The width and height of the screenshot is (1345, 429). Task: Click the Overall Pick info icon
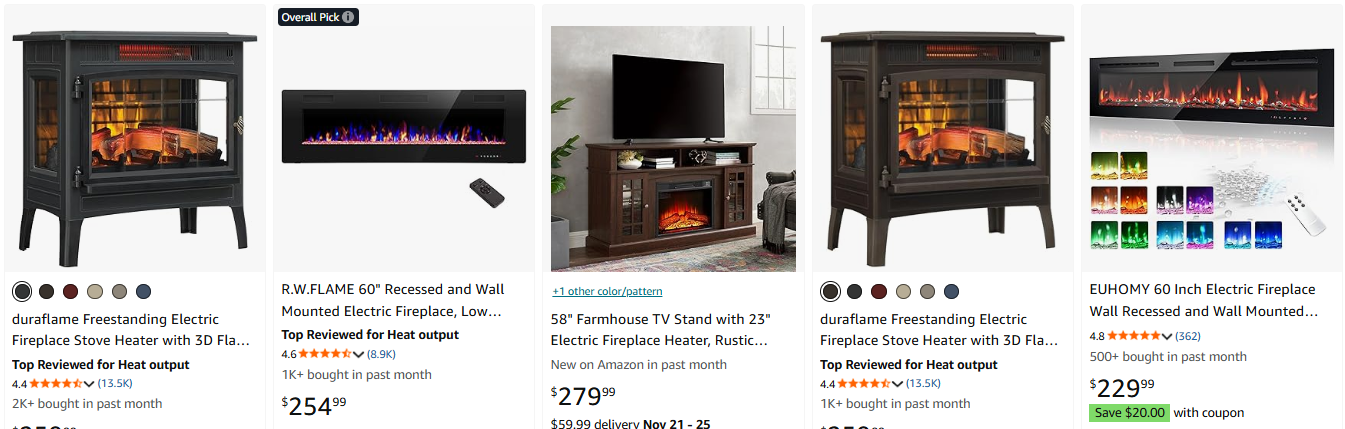pos(348,17)
